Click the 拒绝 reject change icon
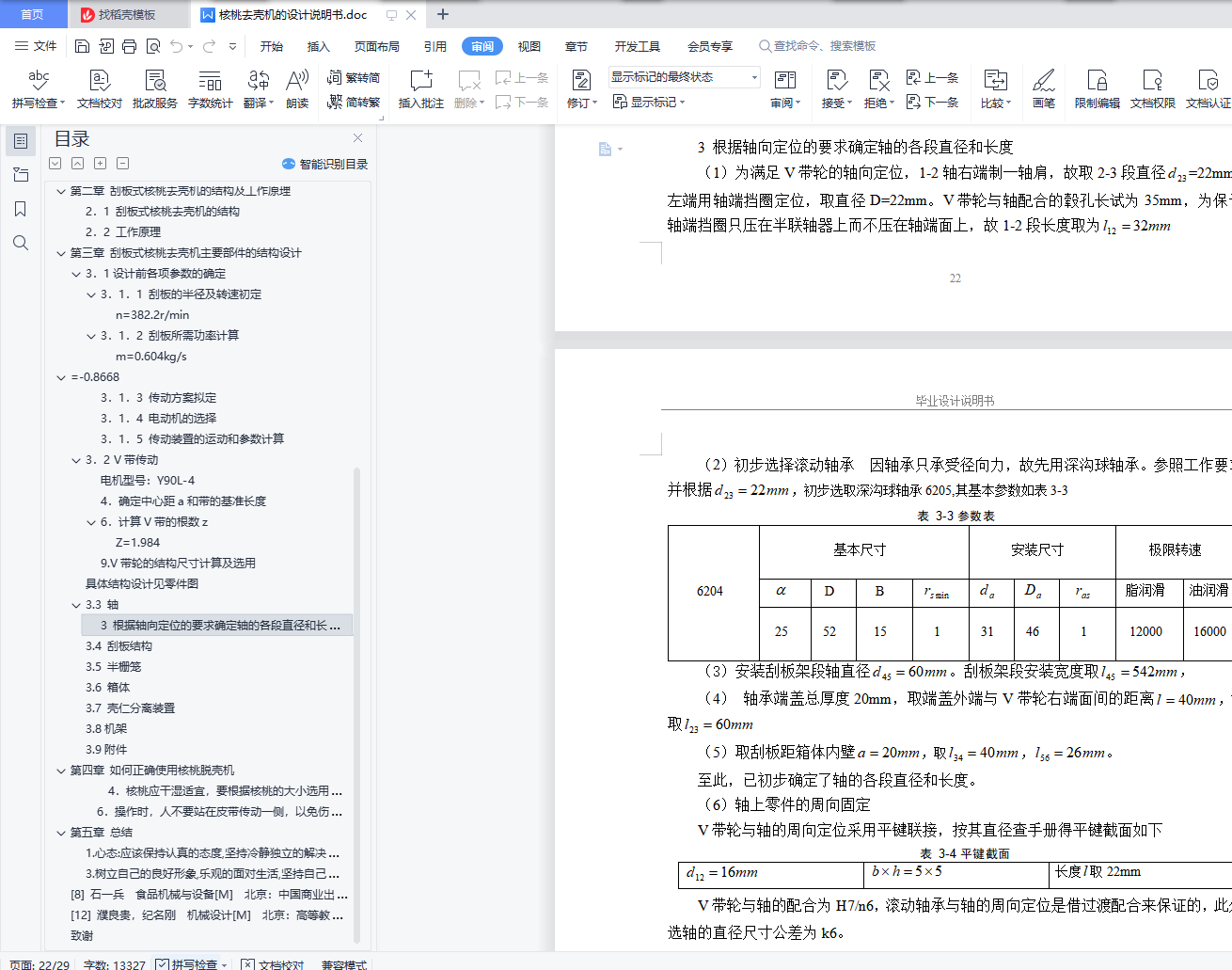The image size is (1232, 970). [x=878, y=81]
